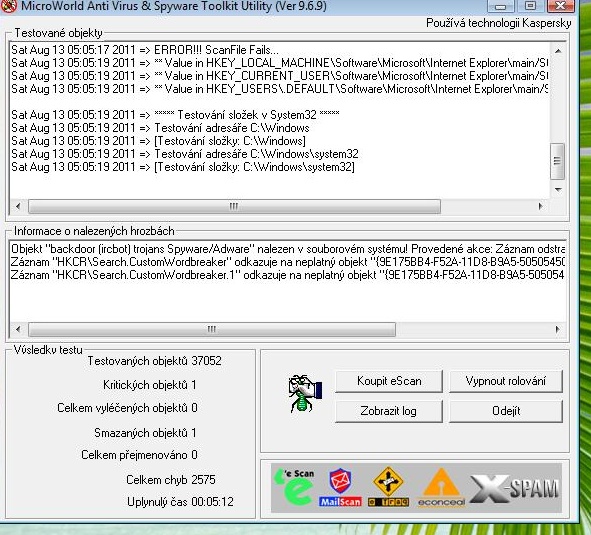Click up arrow of Testované objekty scrollbar
Viewport: 591px width, 535px height.
558,51
